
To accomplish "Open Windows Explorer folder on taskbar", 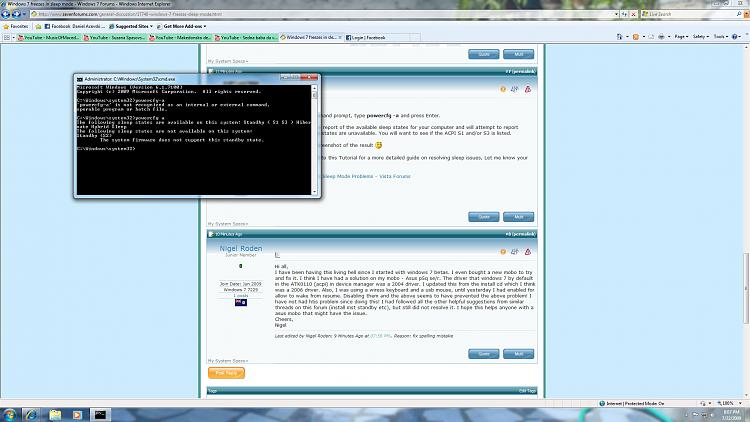I will click(55, 415).
